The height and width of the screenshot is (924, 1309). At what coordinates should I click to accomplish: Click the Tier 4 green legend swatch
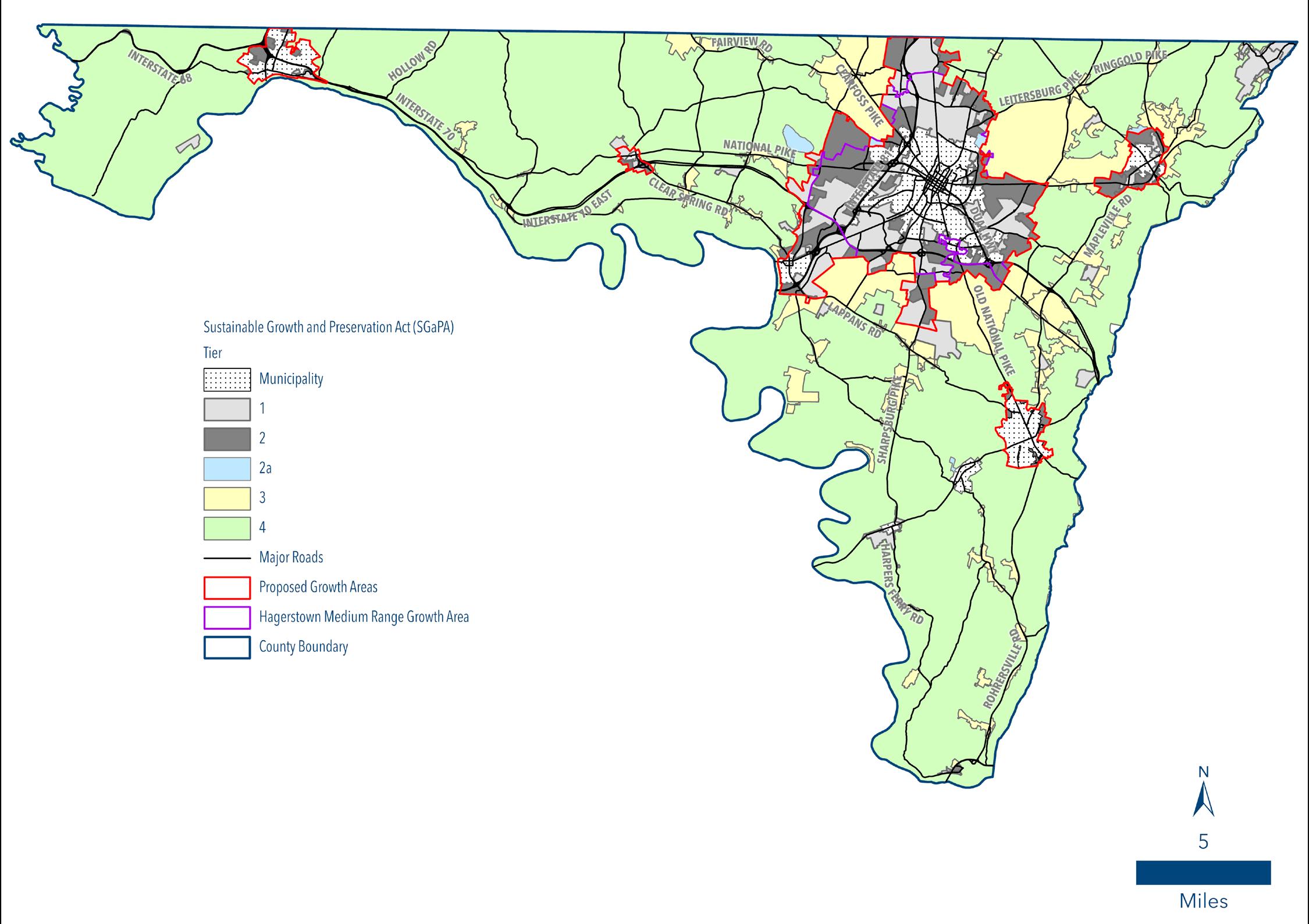coord(227,528)
